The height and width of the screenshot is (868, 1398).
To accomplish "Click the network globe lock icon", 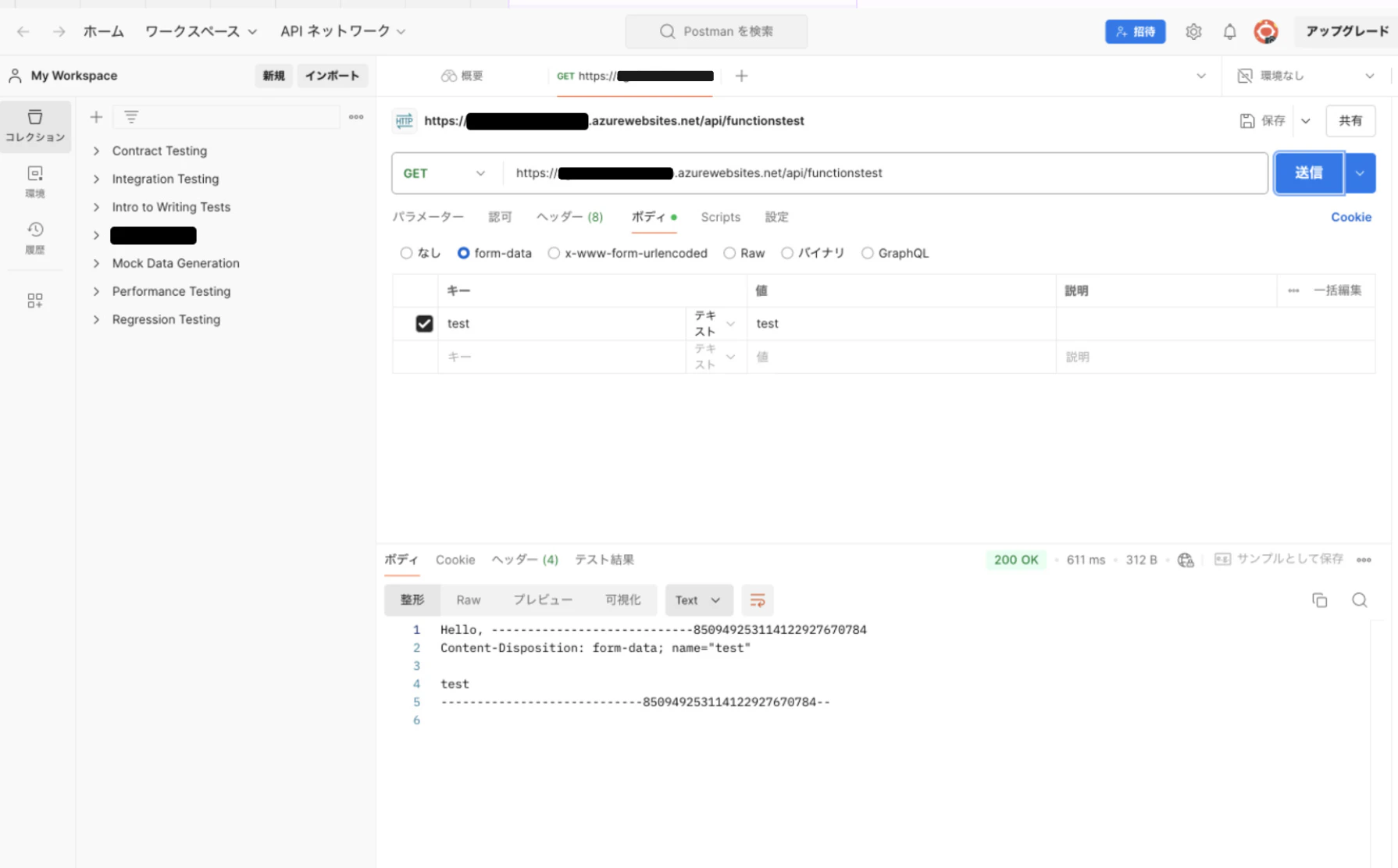I will click(1186, 560).
